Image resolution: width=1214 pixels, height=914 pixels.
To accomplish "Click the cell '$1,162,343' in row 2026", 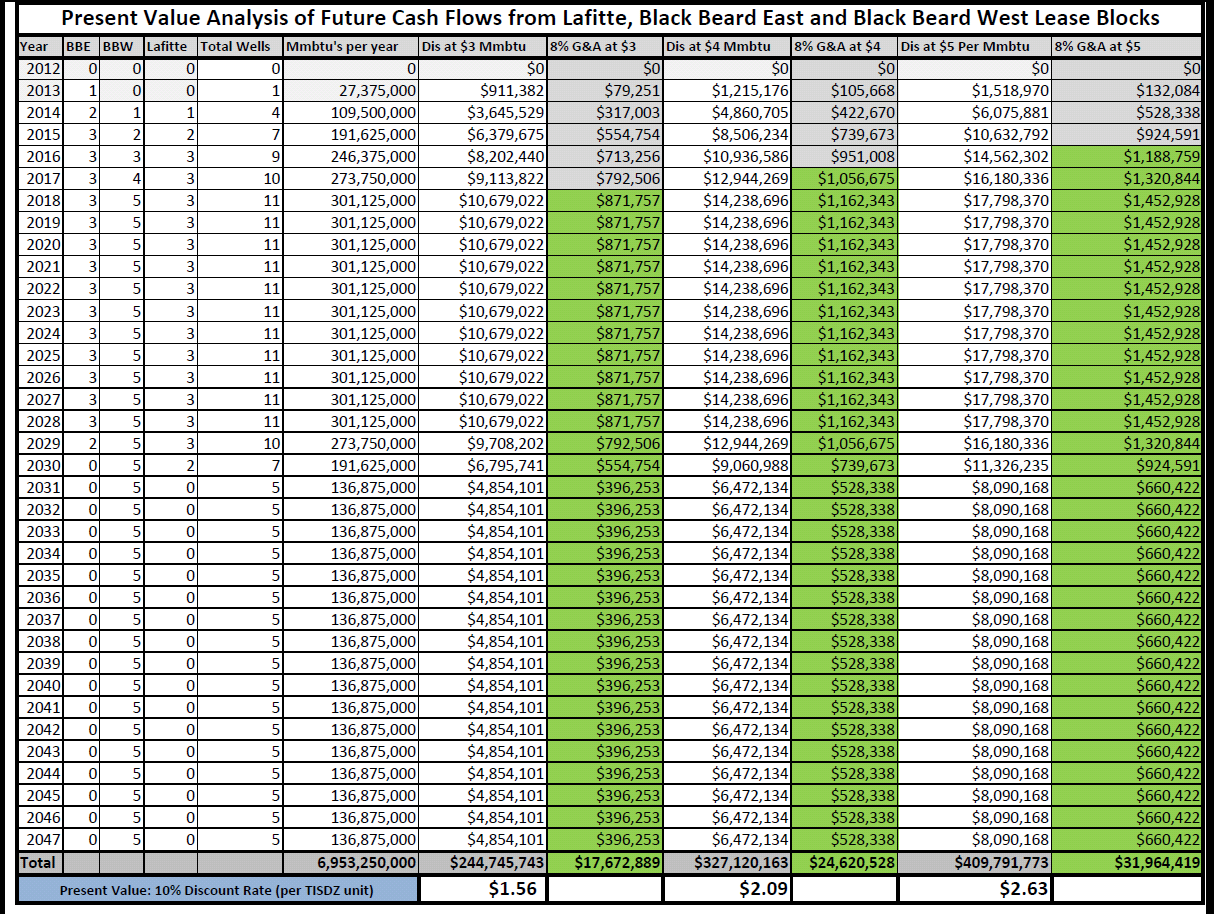I will pyautogui.click(x=844, y=377).
